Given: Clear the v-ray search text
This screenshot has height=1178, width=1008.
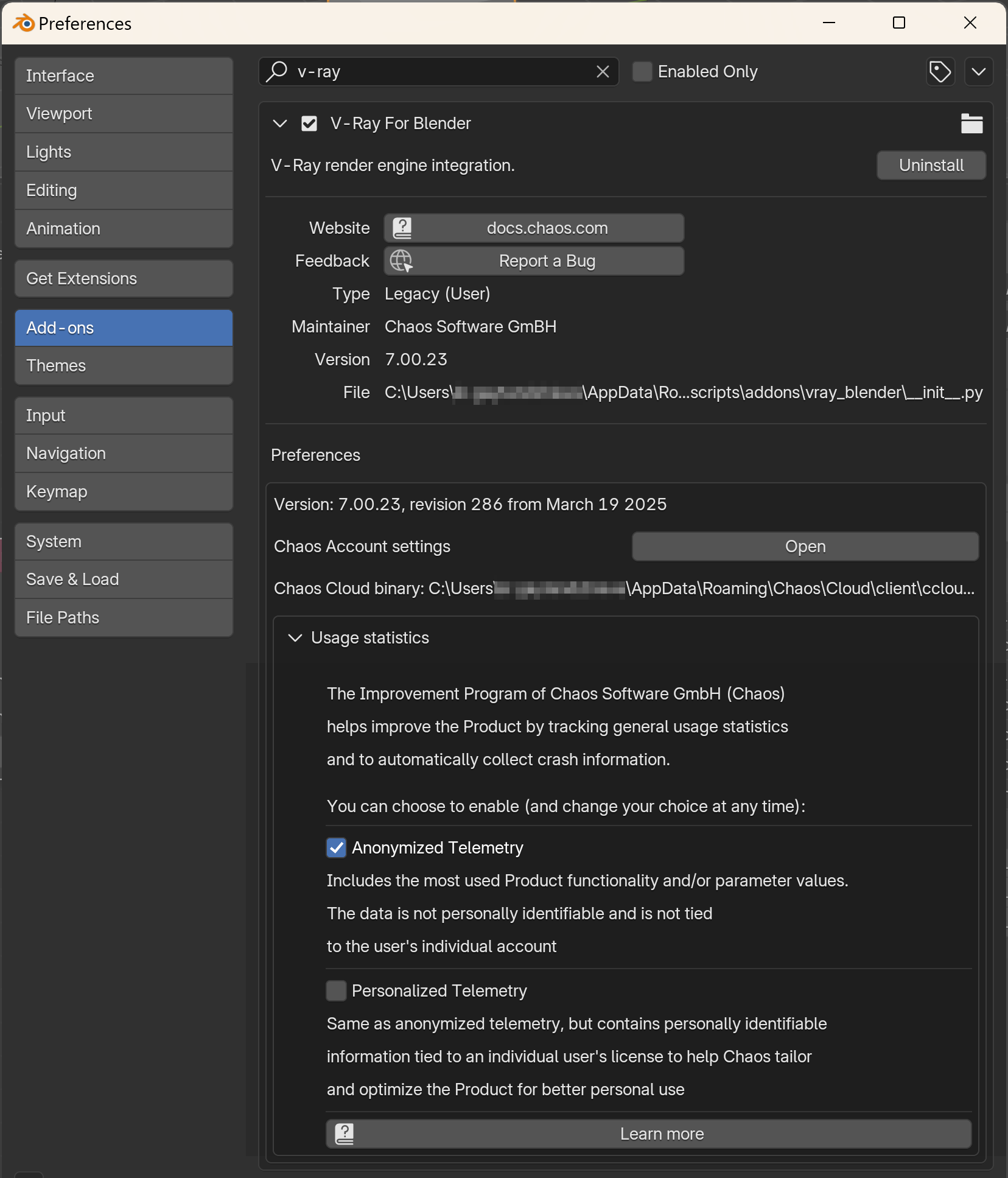Looking at the screenshot, I should point(603,72).
